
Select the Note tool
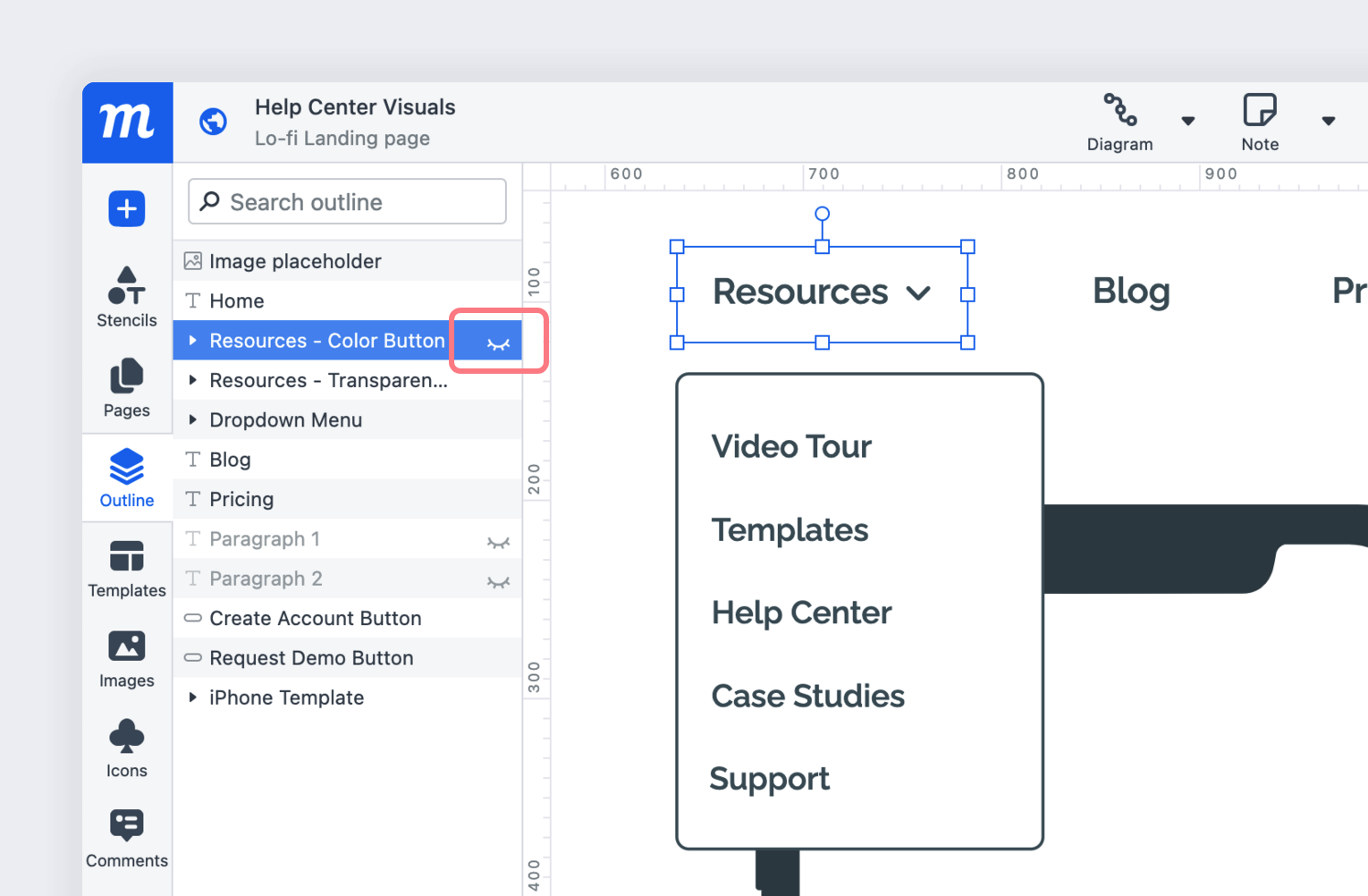tap(1260, 123)
